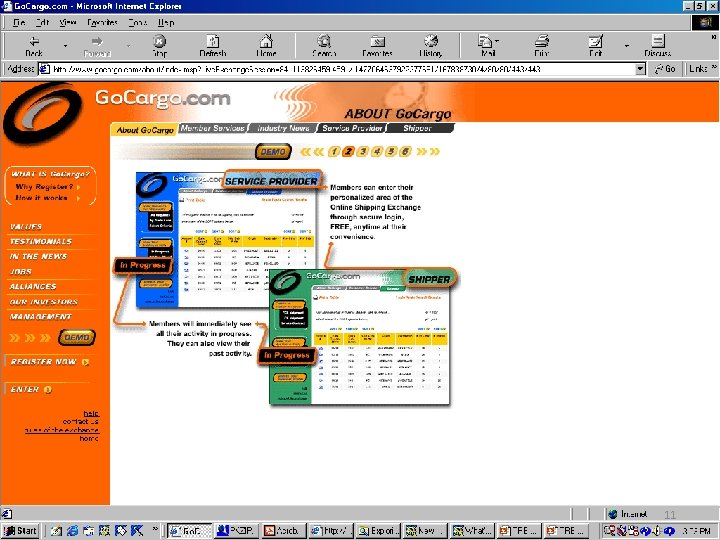Click the Service Provider screenshot thumbnail
720x540 pixels.
pyautogui.click(x=226, y=240)
